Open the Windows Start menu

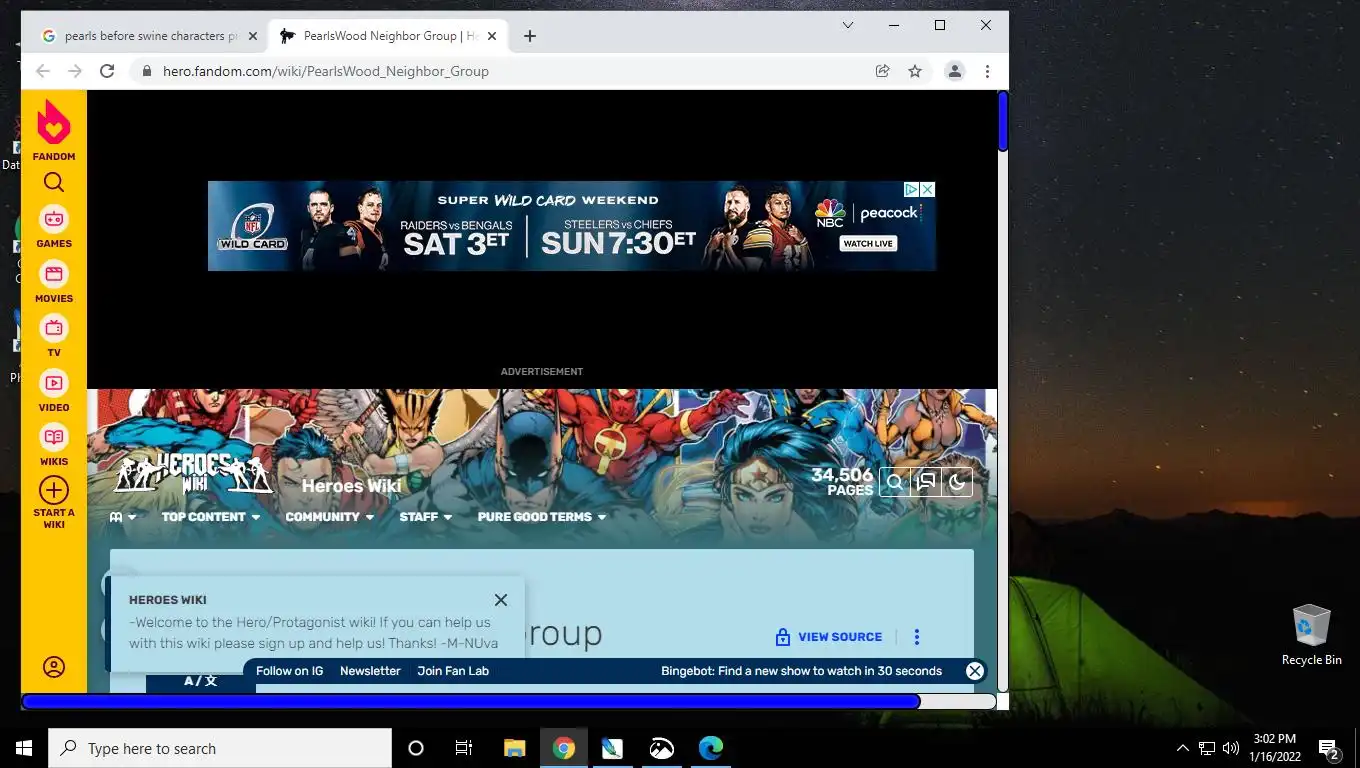point(24,748)
